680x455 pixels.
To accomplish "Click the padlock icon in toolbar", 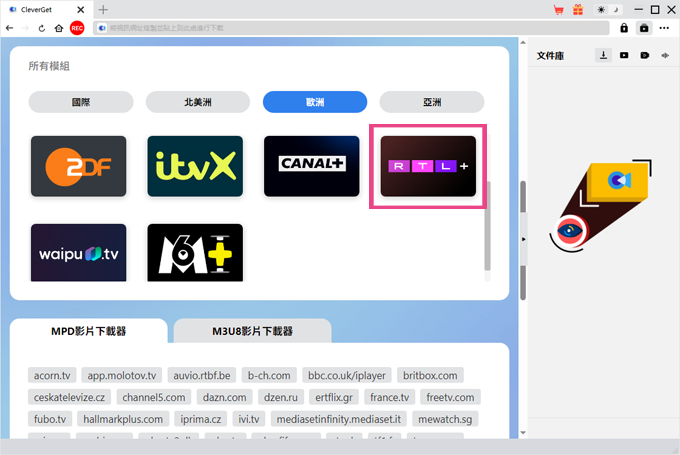I will tap(624, 28).
